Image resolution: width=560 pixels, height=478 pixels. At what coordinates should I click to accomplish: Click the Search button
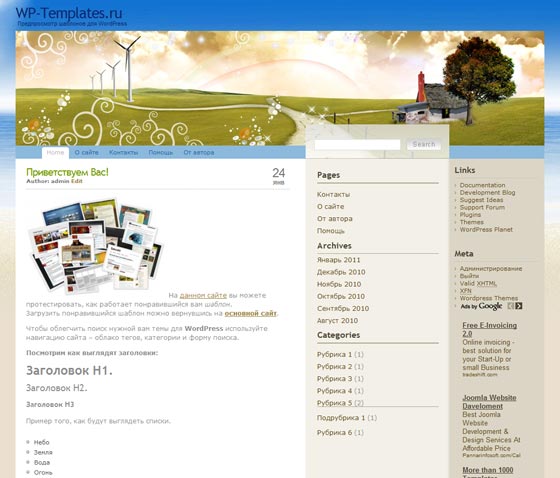424,144
